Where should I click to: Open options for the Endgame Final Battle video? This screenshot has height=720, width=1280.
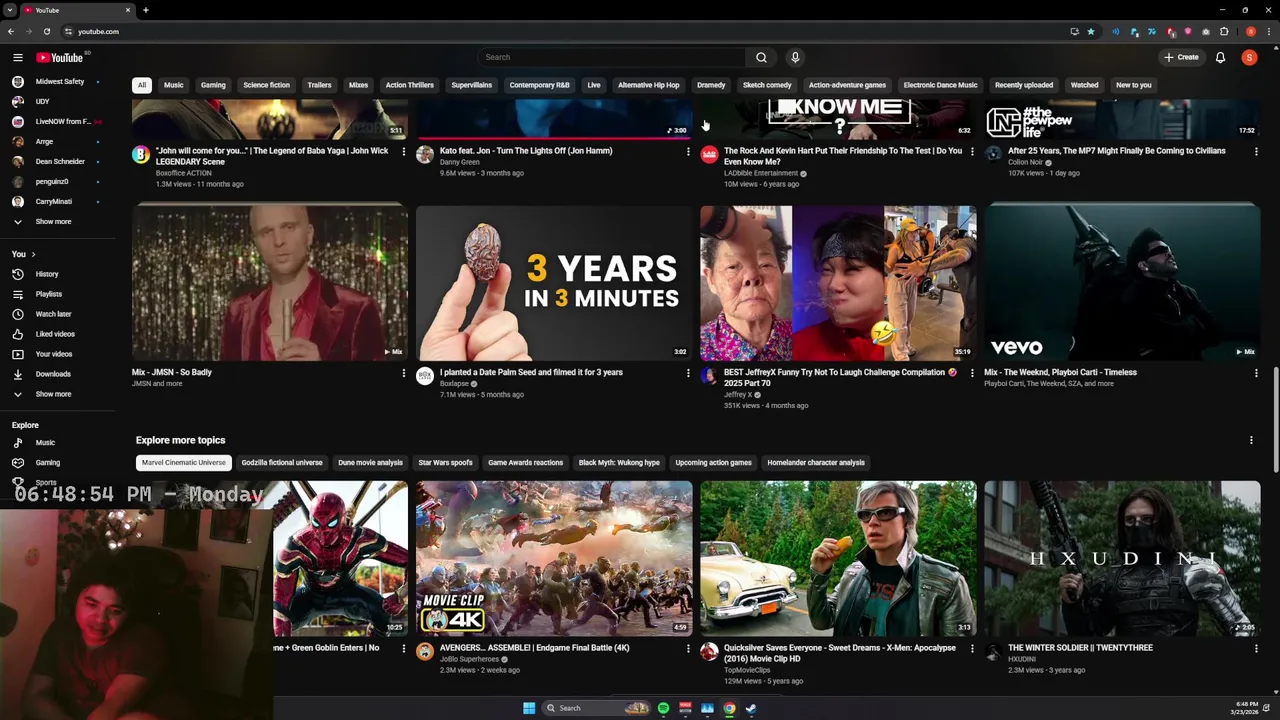[688, 648]
